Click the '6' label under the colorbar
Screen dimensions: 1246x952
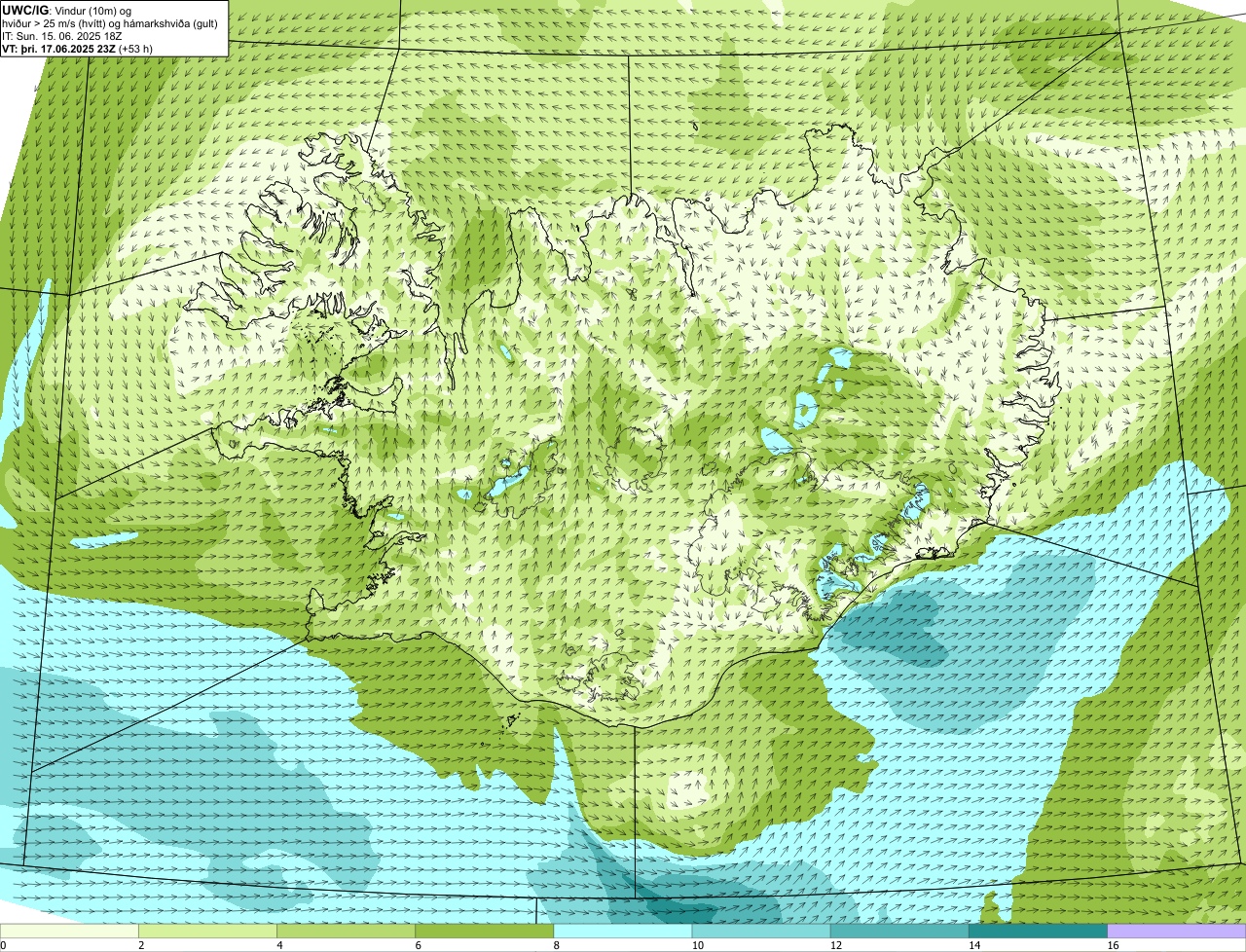(x=418, y=945)
